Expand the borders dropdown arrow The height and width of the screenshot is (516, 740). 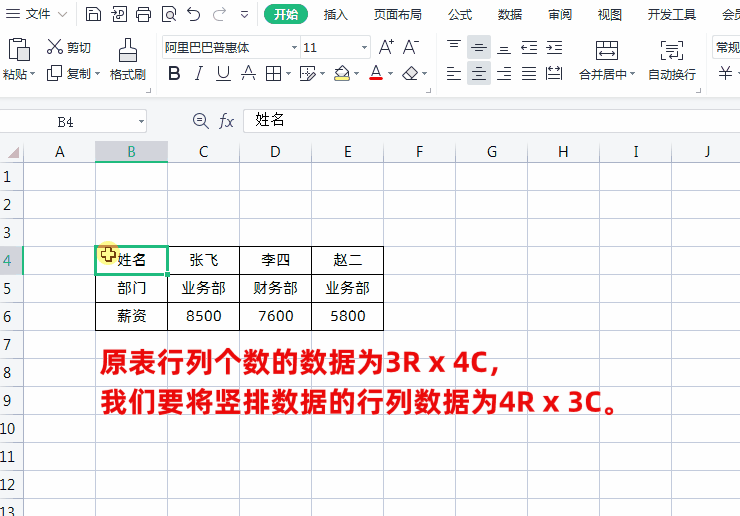[288, 74]
